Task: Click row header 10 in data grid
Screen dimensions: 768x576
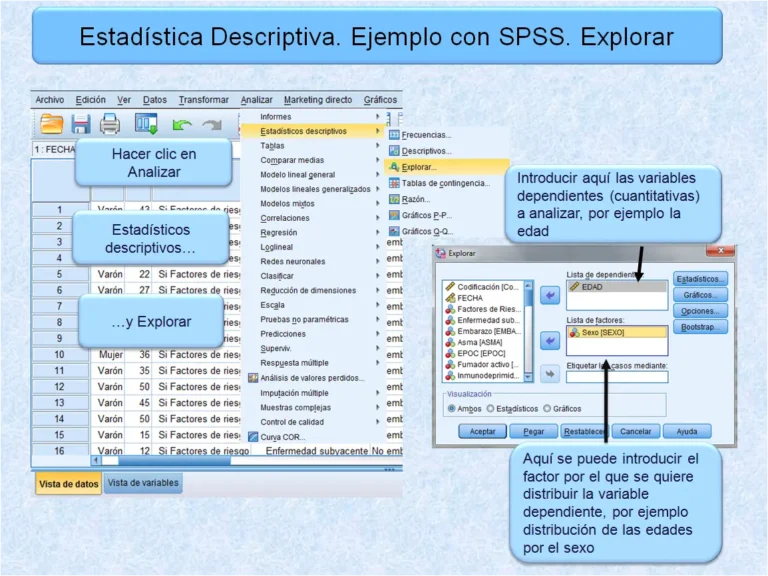Action: point(60,354)
